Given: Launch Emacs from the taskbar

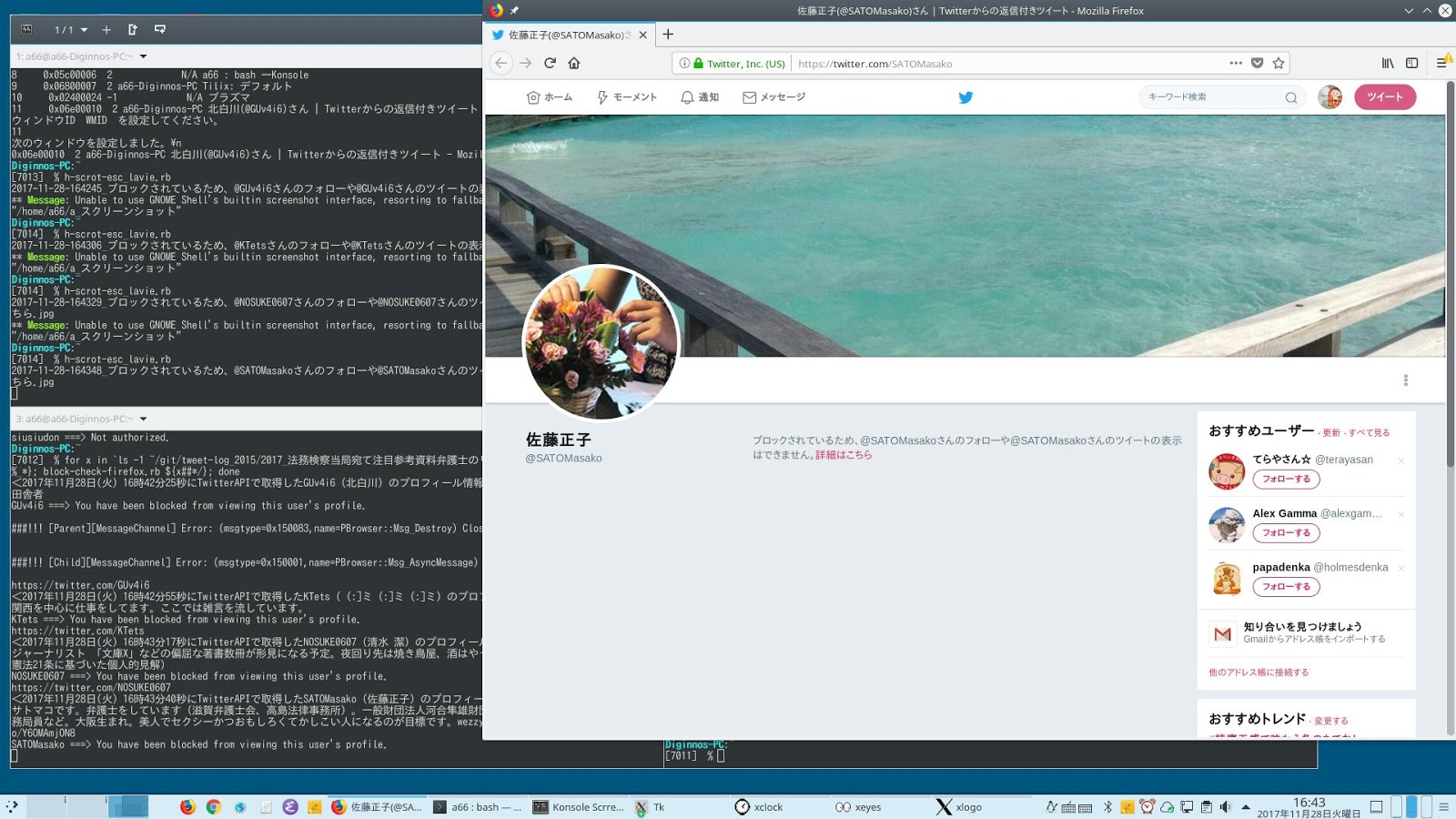Looking at the screenshot, I should click(x=290, y=807).
